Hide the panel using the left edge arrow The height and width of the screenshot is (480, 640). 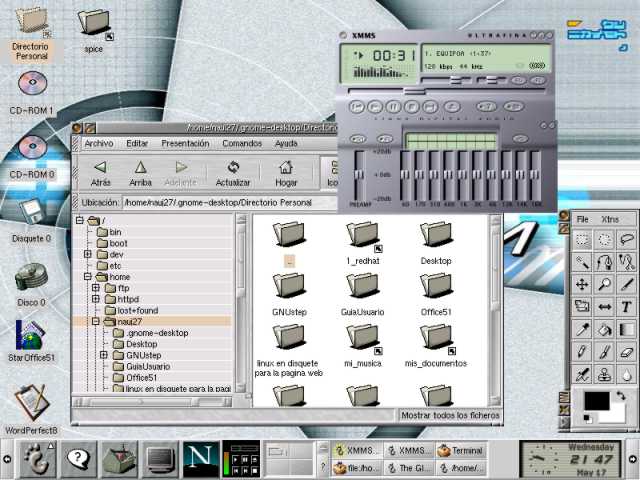(x=7, y=459)
